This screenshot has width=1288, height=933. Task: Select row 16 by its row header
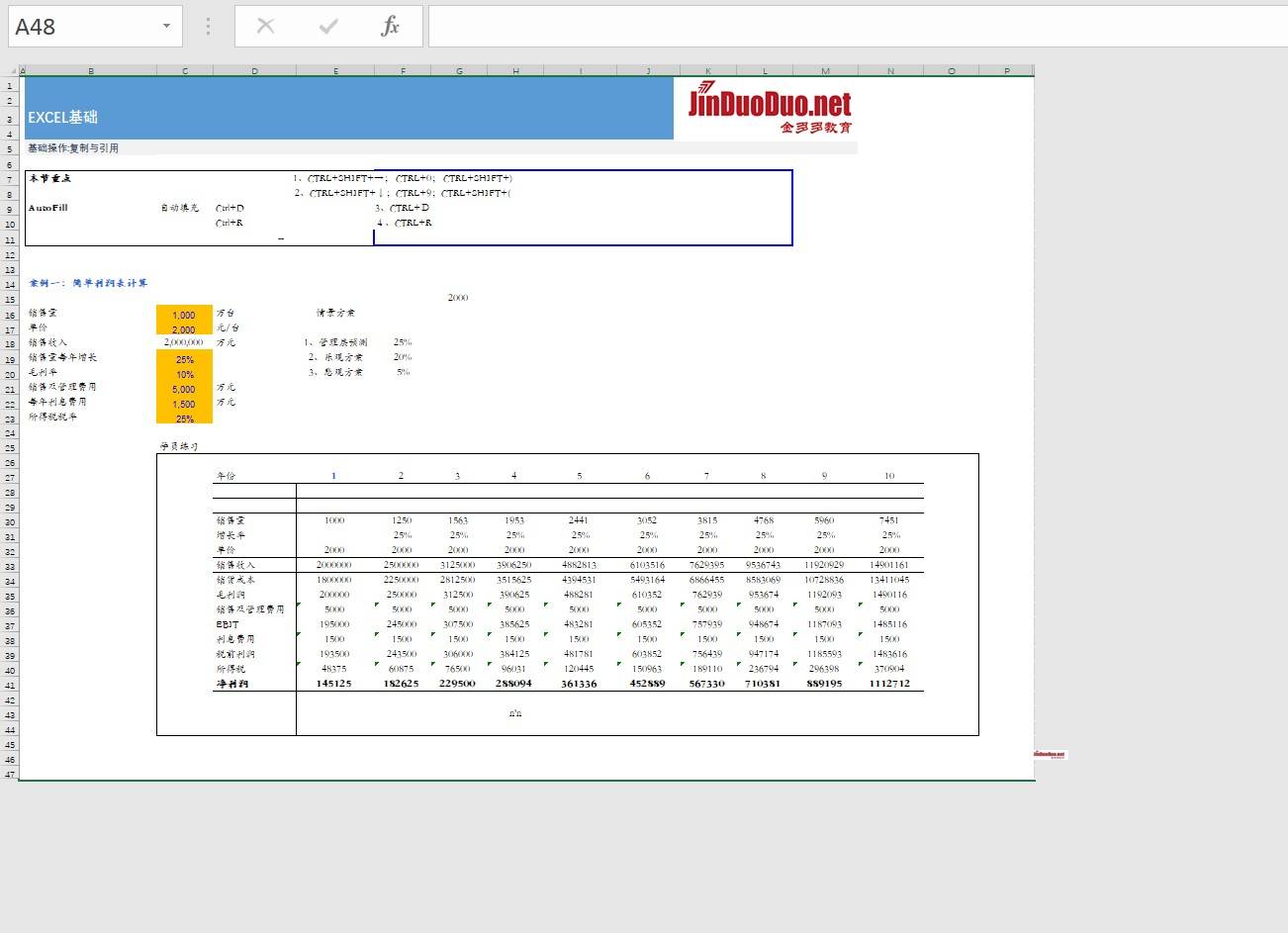(10, 316)
